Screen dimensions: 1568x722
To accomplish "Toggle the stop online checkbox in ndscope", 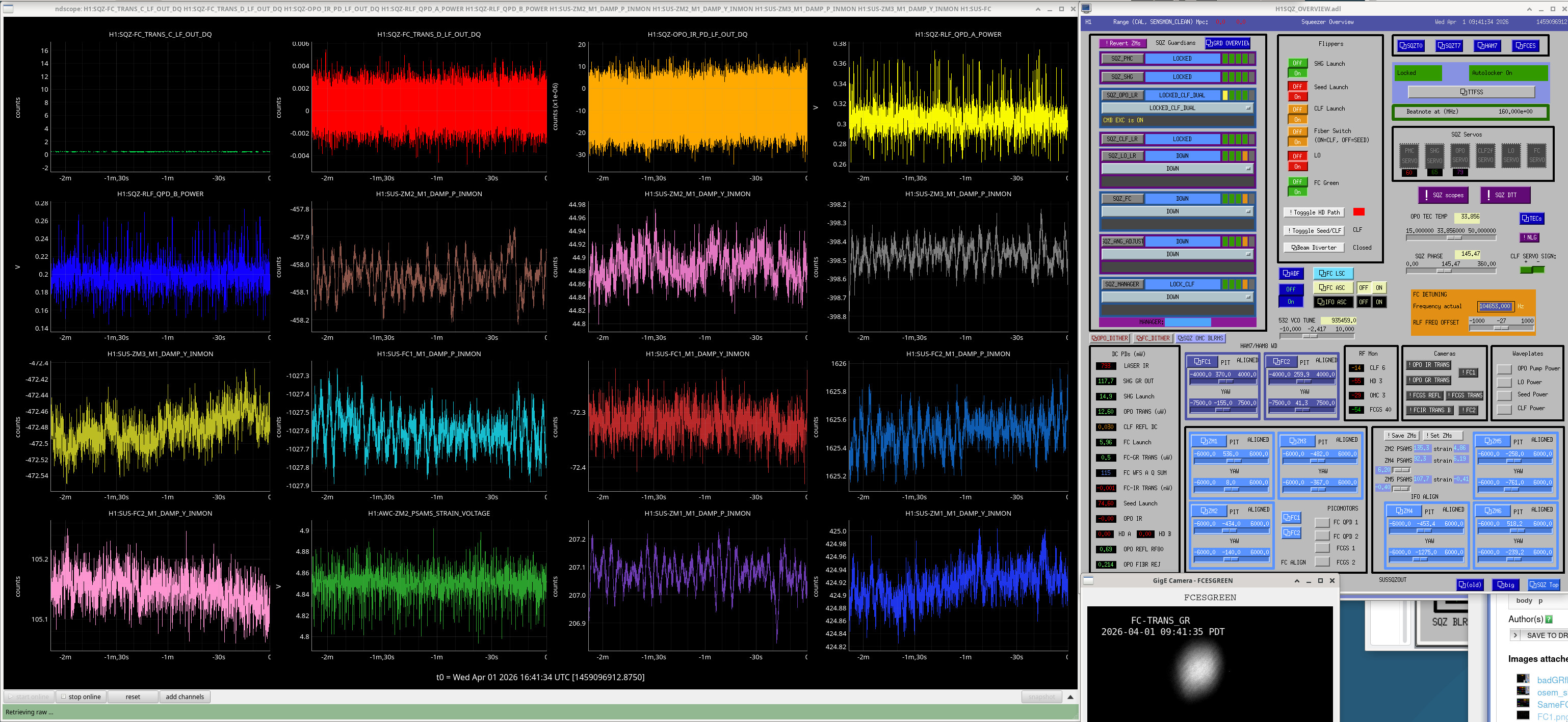I will tap(63, 697).
